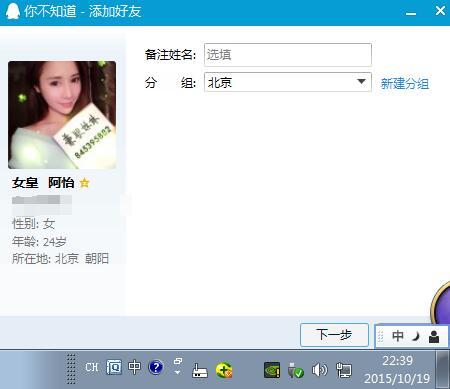Click the 年龄: 24岁 text
This screenshot has width=450, height=389.
point(39,241)
